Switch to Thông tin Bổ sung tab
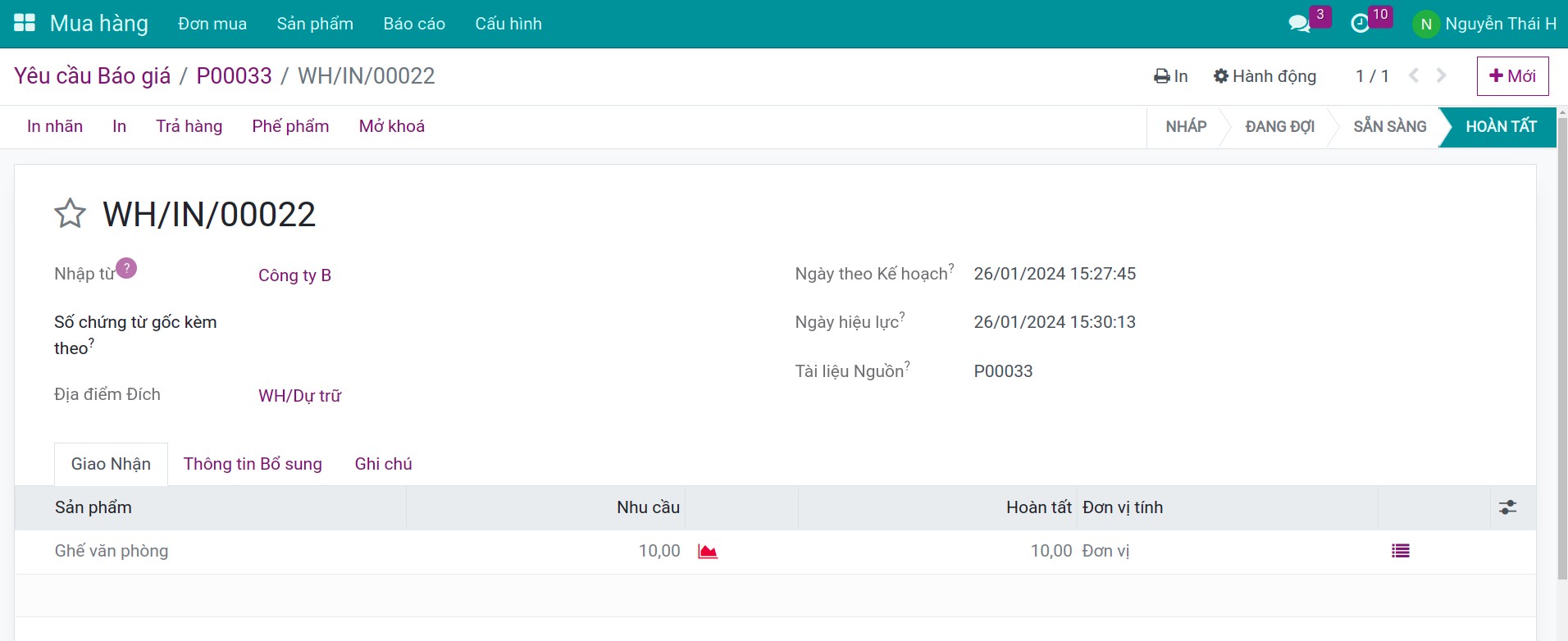The image size is (1568, 641). (x=253, y=464)
